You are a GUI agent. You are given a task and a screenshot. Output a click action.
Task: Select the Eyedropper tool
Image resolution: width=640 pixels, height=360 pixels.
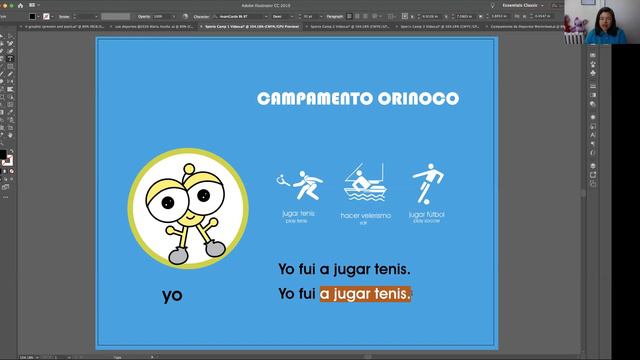click(10, 111)
